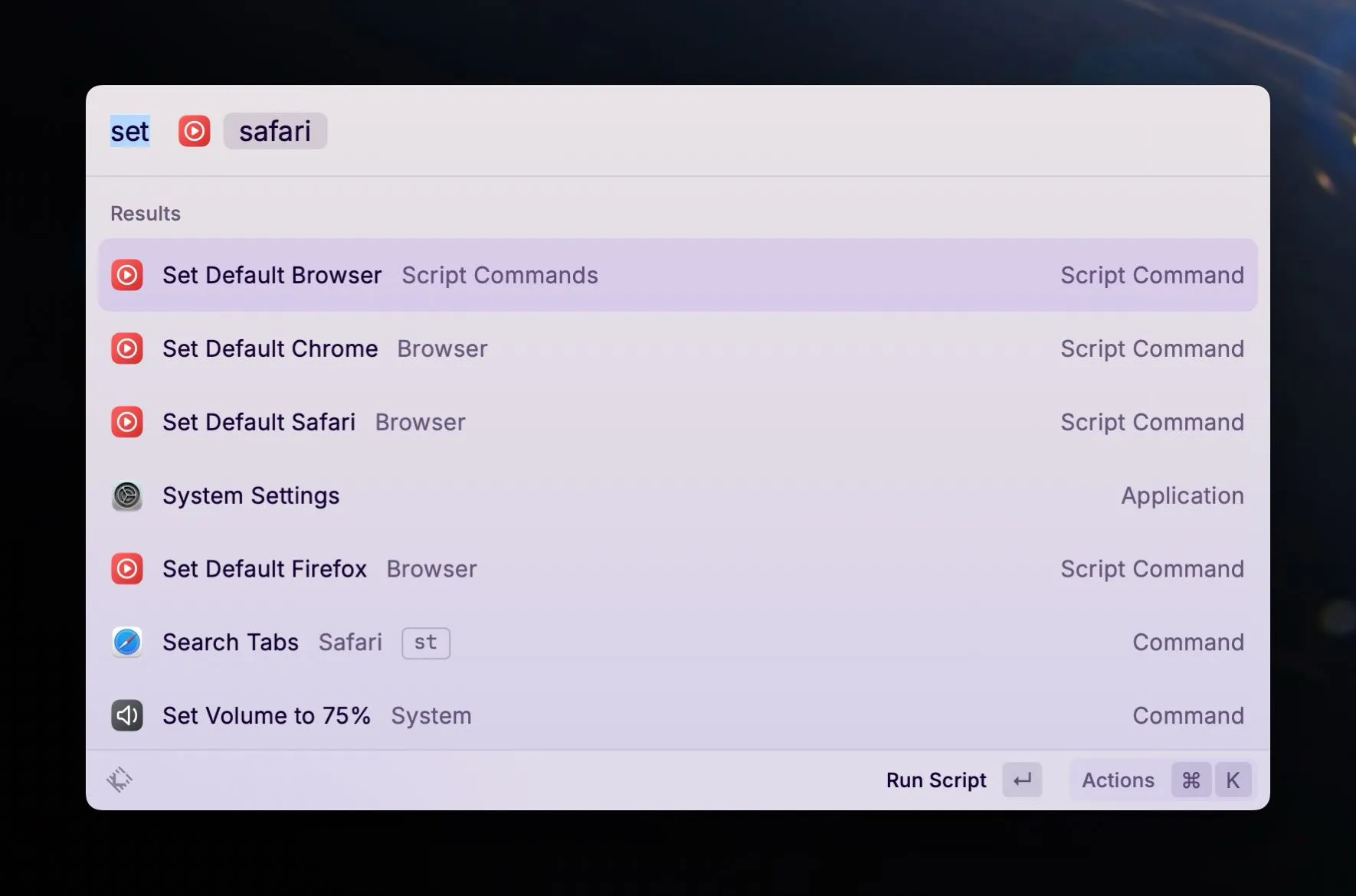Click the K key badge next to Actions

tap(1233, 780)
